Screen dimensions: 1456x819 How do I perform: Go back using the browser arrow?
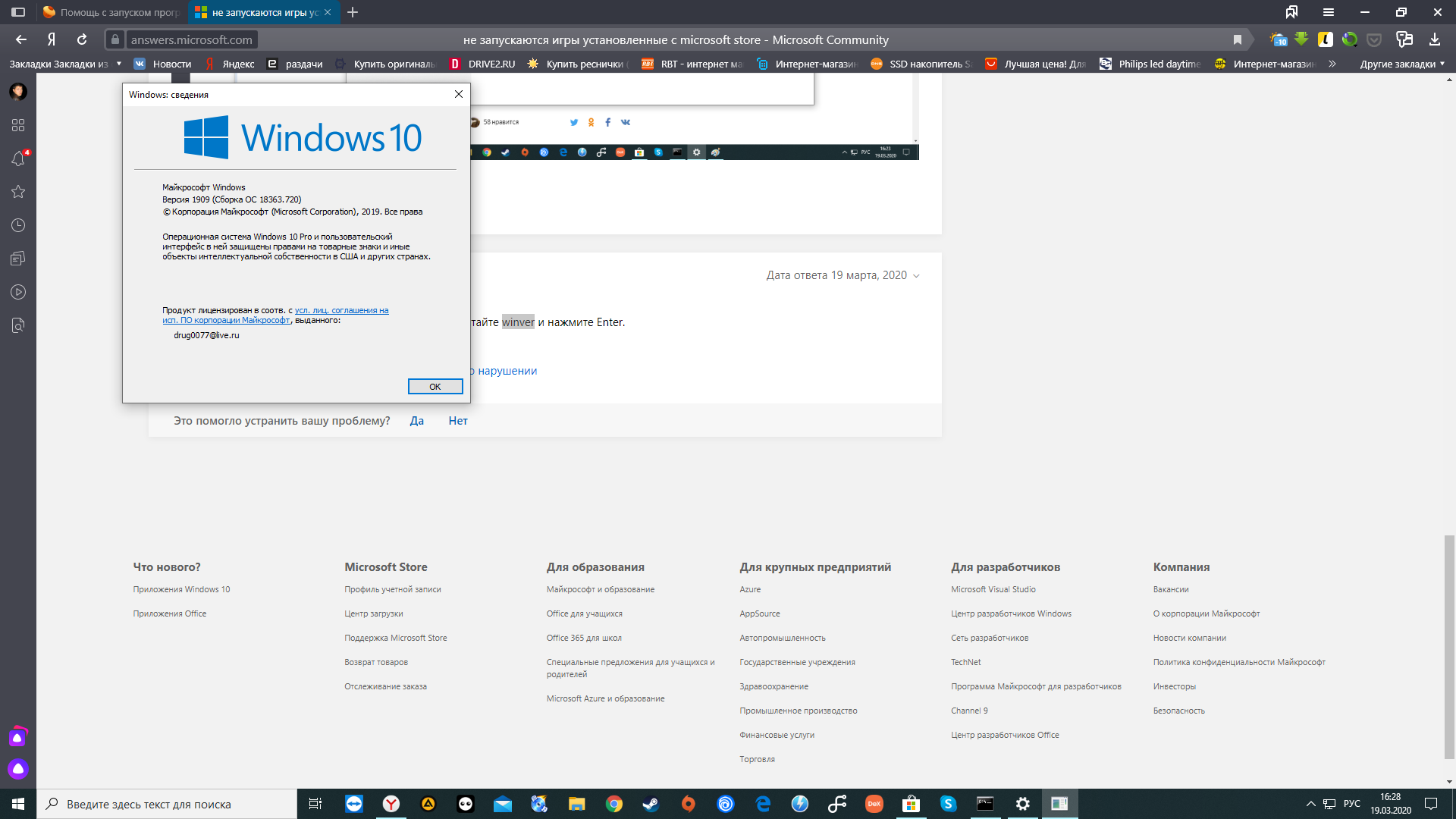pos(21,39)
